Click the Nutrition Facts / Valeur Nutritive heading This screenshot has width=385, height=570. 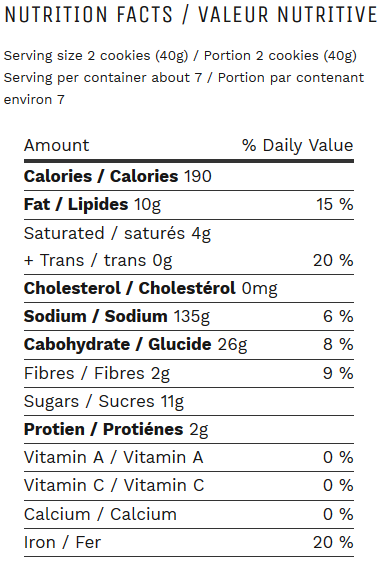tap(191, 15)
